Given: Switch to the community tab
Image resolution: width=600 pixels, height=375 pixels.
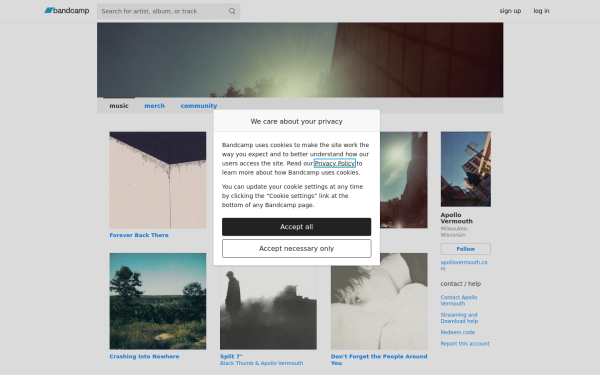Looking at the screenshot, I should tap(199, 106).
